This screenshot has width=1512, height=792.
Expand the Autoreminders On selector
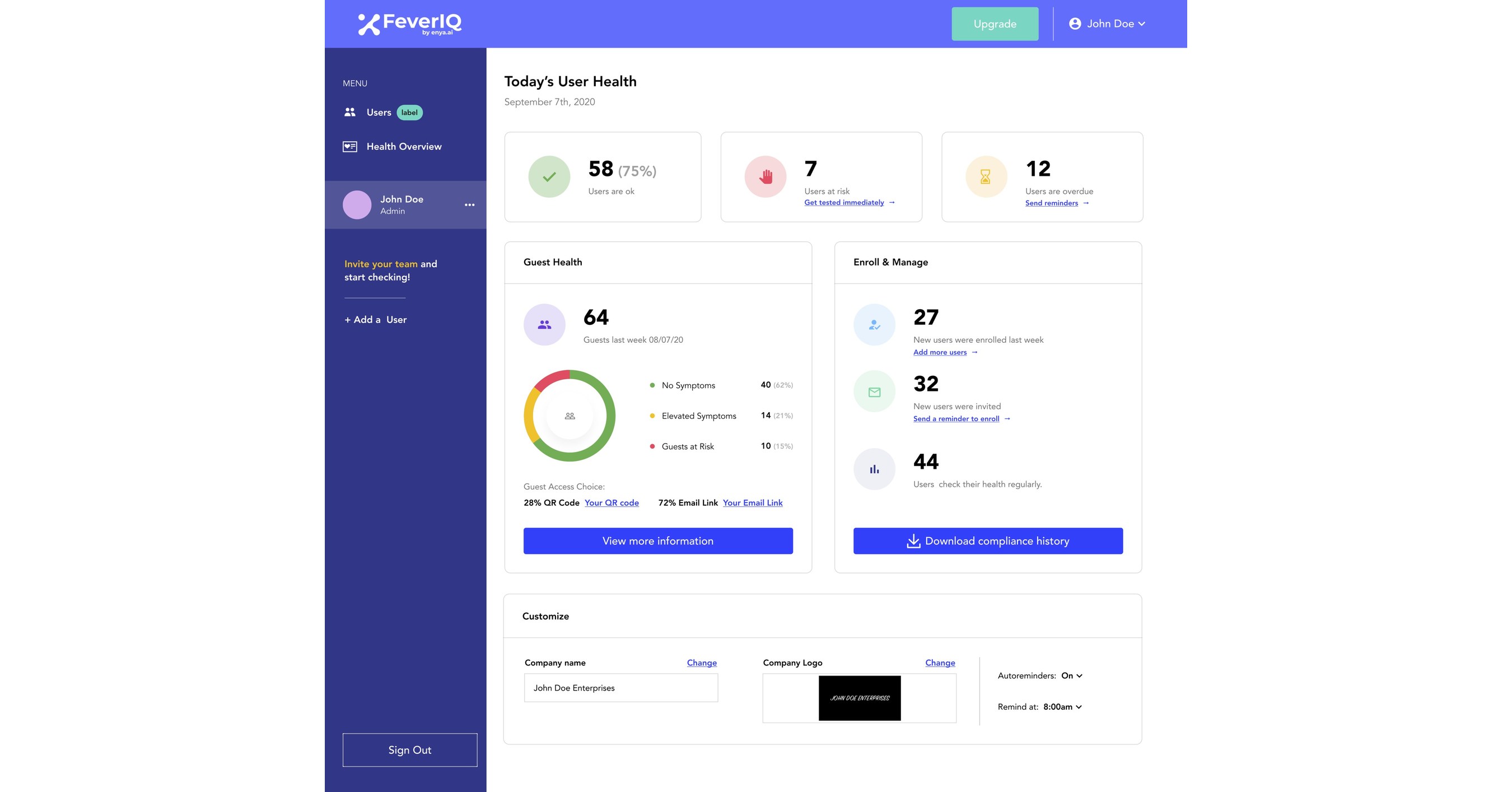(x=1072, y=675)
